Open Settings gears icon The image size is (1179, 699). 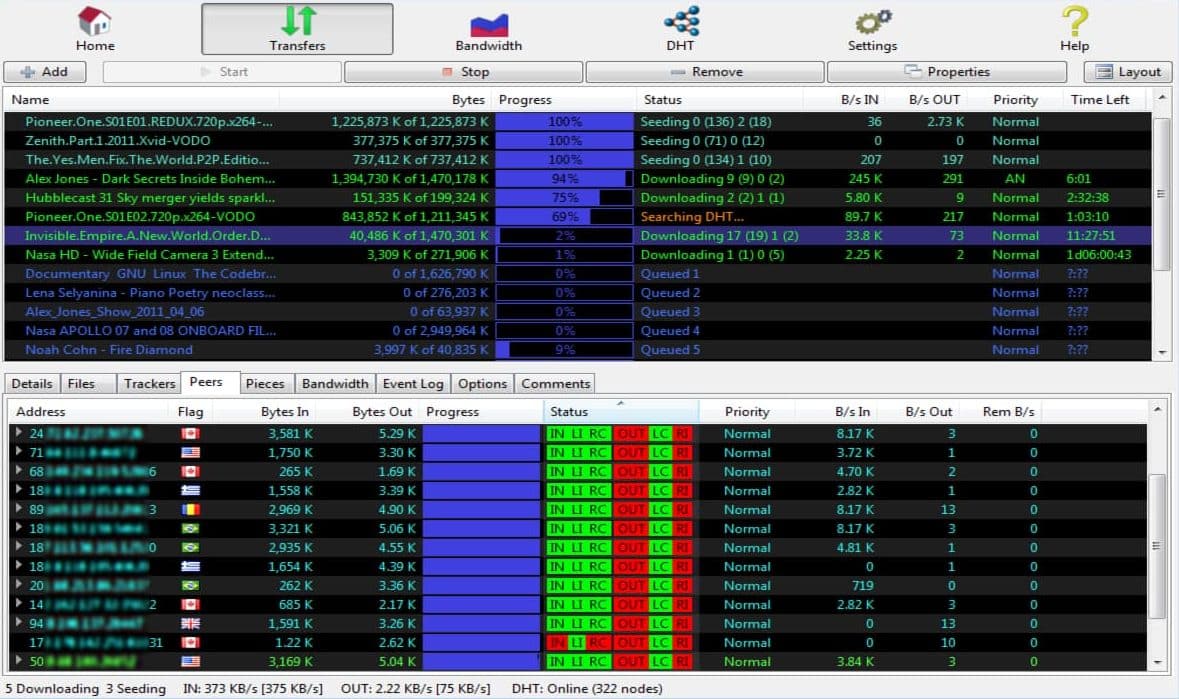(872, 22)
